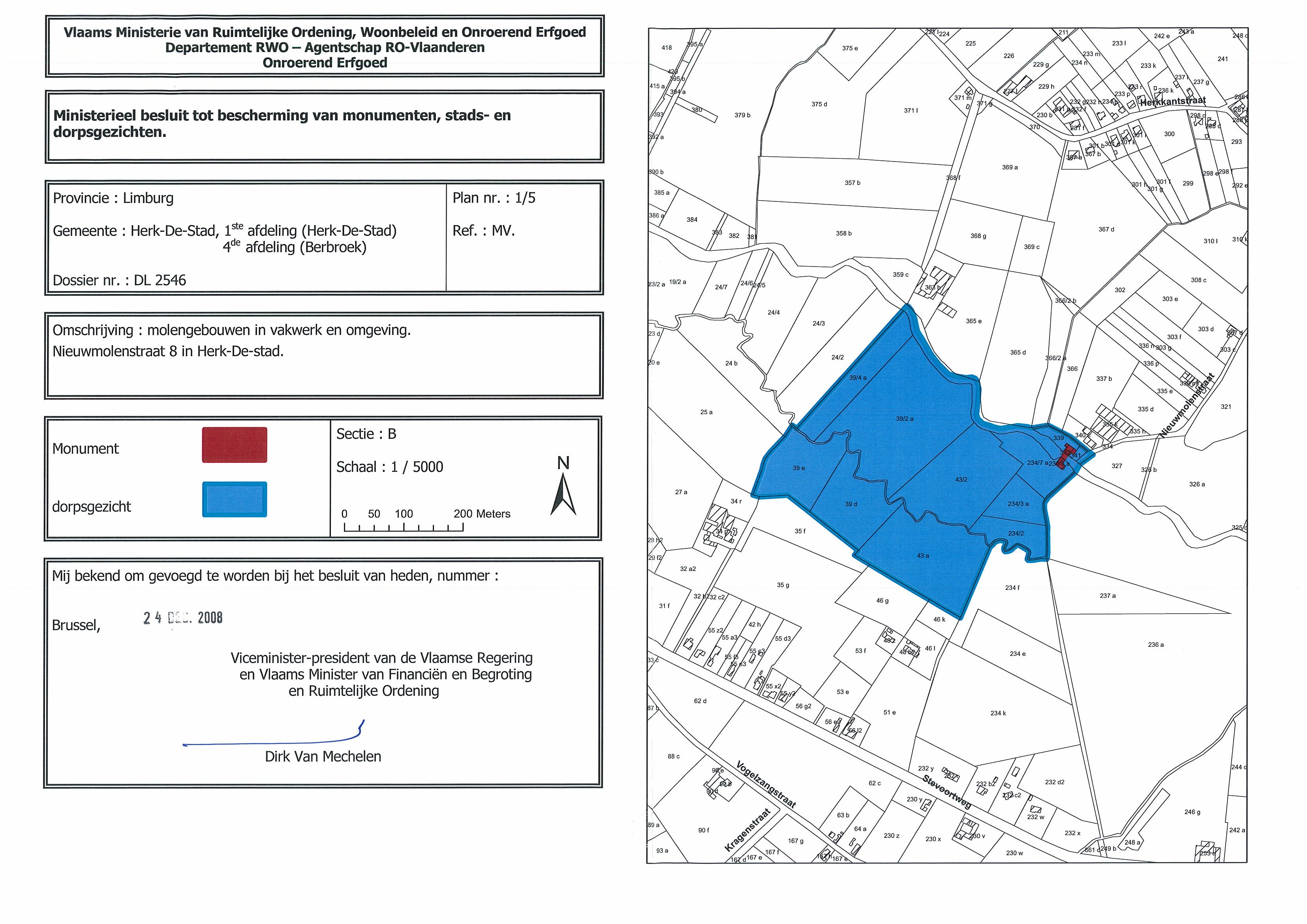Screen dimensions: 1307x924
Task: Click parcel label 236 a
Action: (x=1156, y=644)
